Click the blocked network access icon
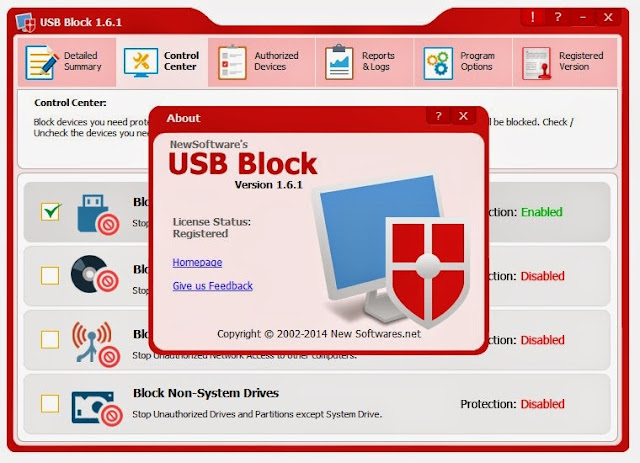 pos(96,344)
